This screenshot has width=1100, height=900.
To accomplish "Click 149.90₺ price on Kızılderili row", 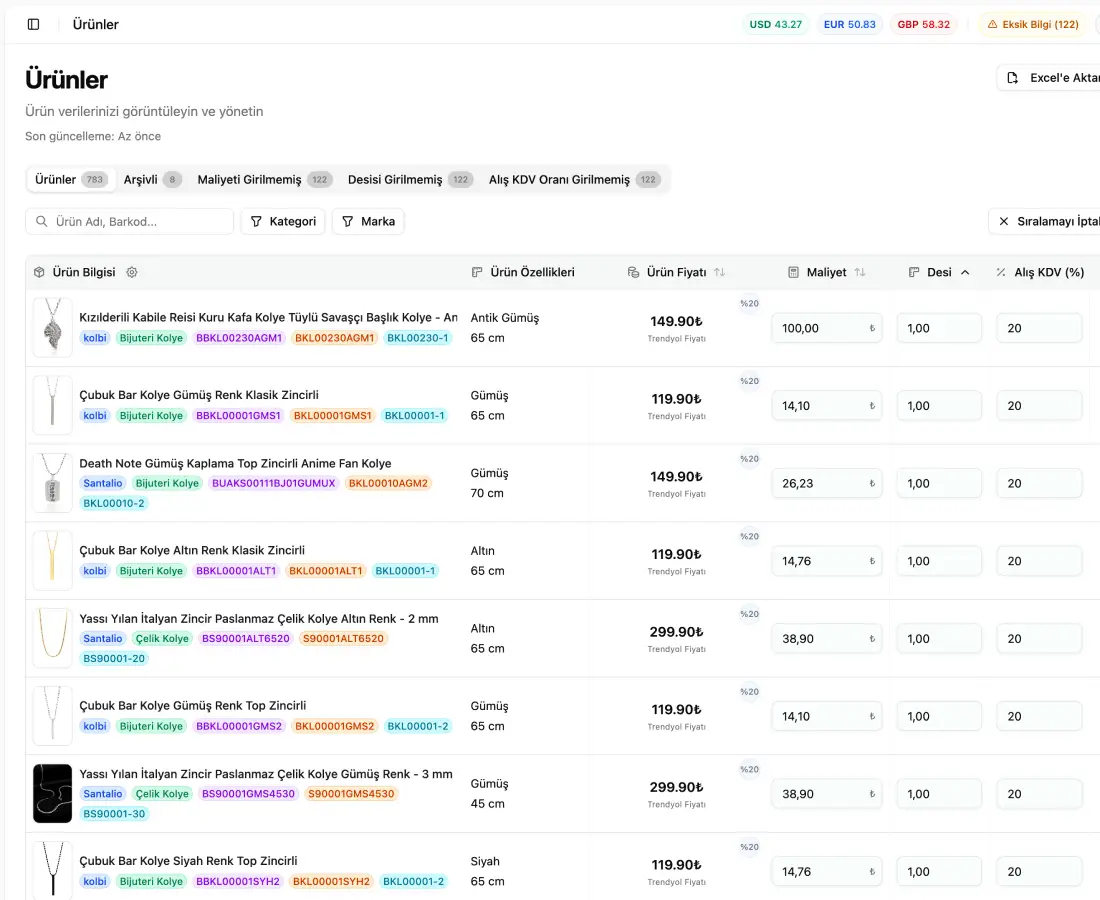I will click(x=676, y=321).
